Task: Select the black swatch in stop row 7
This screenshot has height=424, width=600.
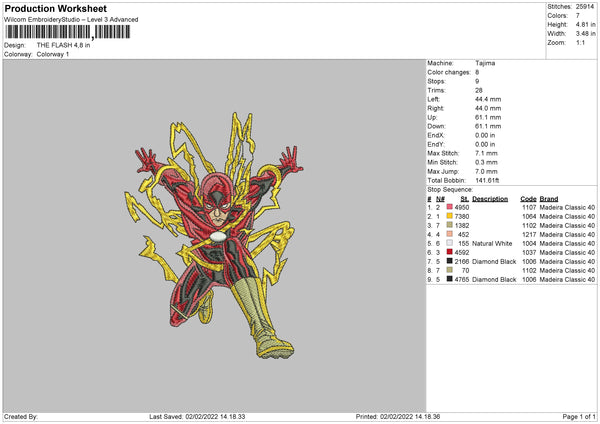Action: coord(450,261)
